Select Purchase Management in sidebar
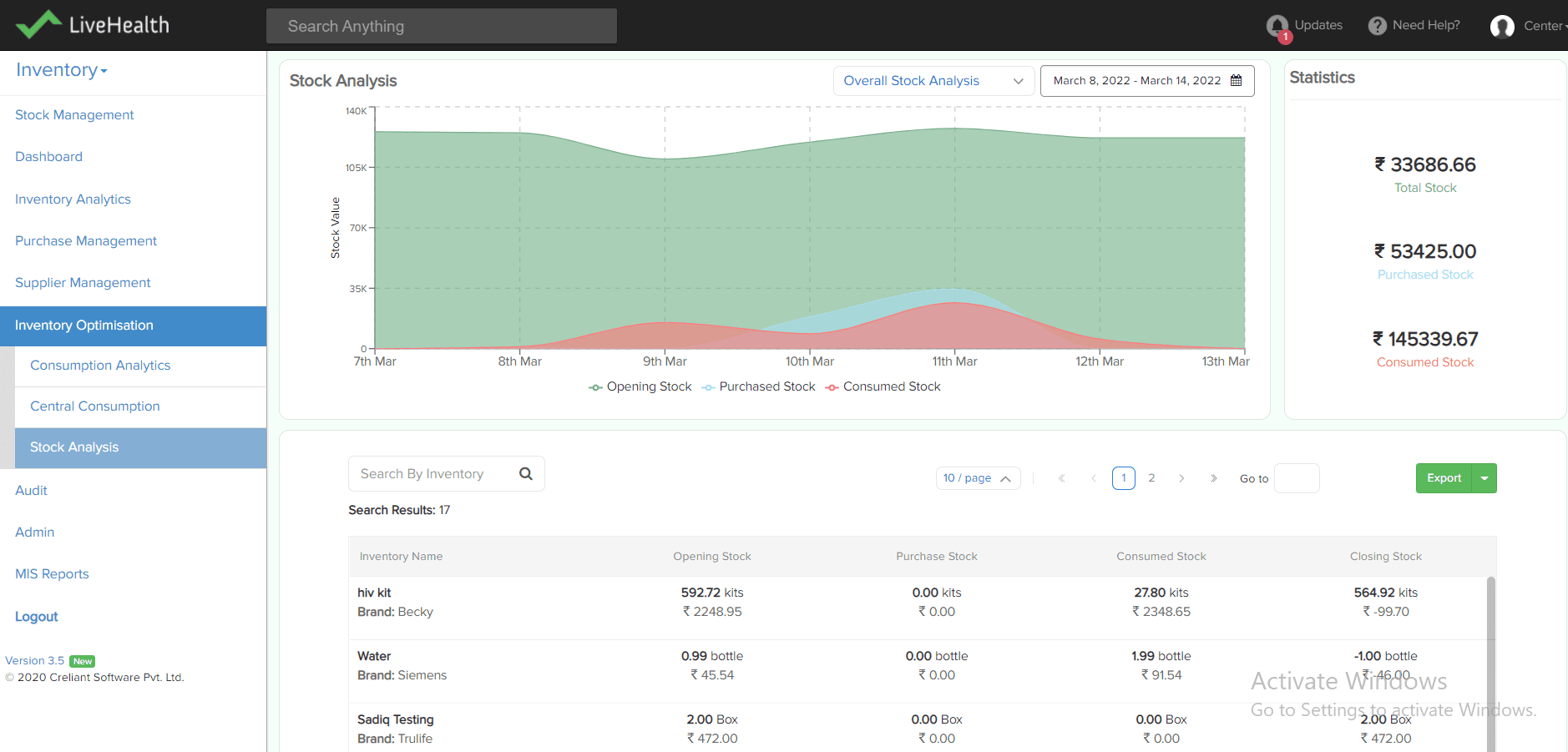The width and height of the screenshot is (1568, 752). (86, 241)
